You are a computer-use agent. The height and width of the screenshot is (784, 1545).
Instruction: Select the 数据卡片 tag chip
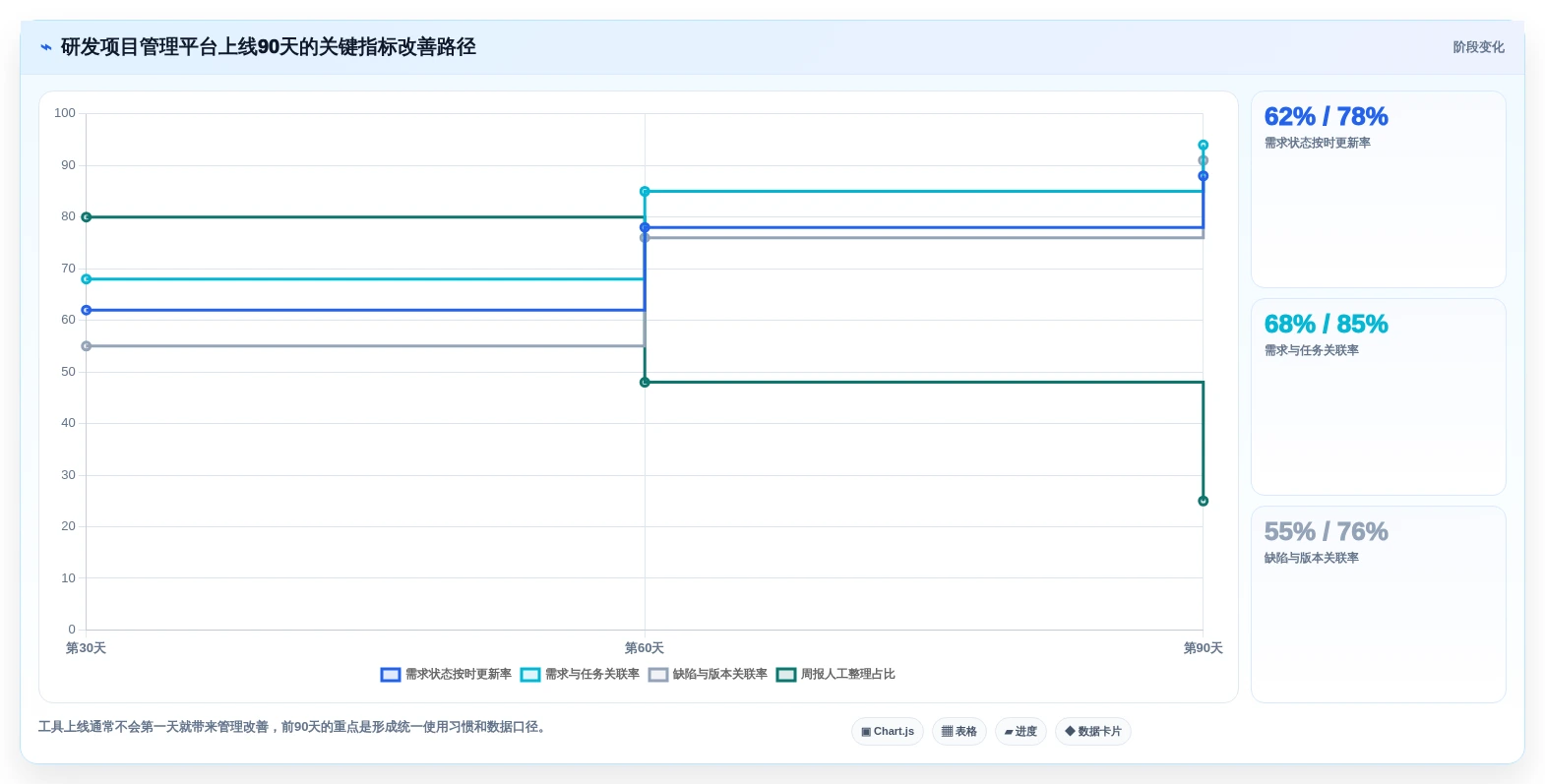pyautogui.click(x=1093, y=732)
